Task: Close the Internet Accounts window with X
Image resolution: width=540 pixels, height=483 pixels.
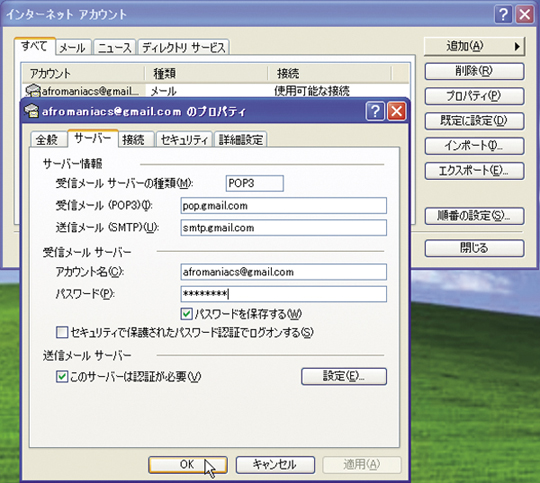Action: [x=525, y=14]
